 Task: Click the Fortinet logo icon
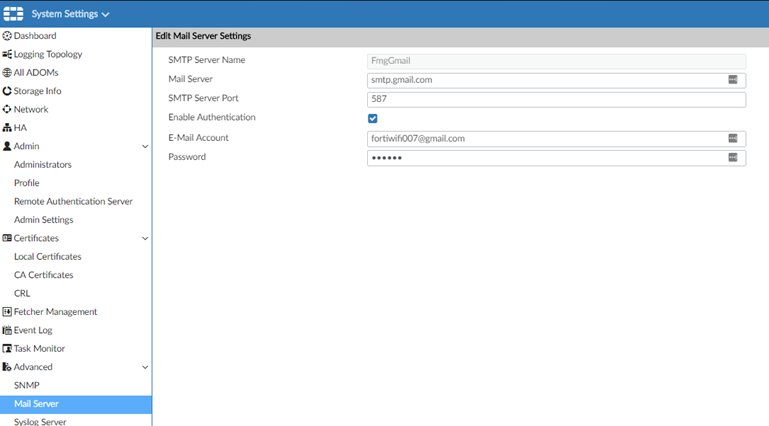point(14,14)
